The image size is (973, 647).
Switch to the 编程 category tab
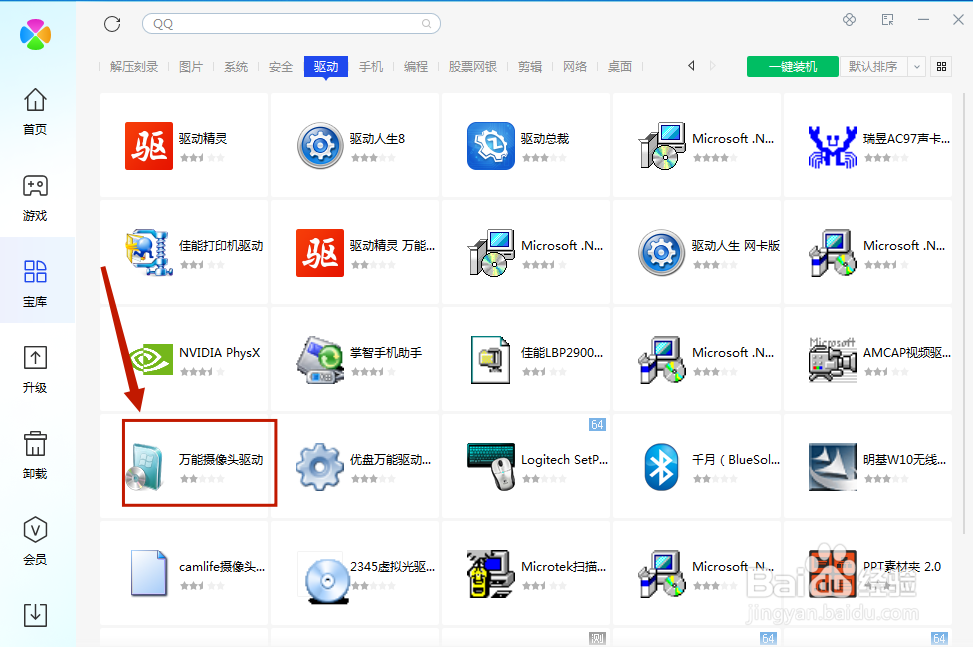tap(416, 66)
